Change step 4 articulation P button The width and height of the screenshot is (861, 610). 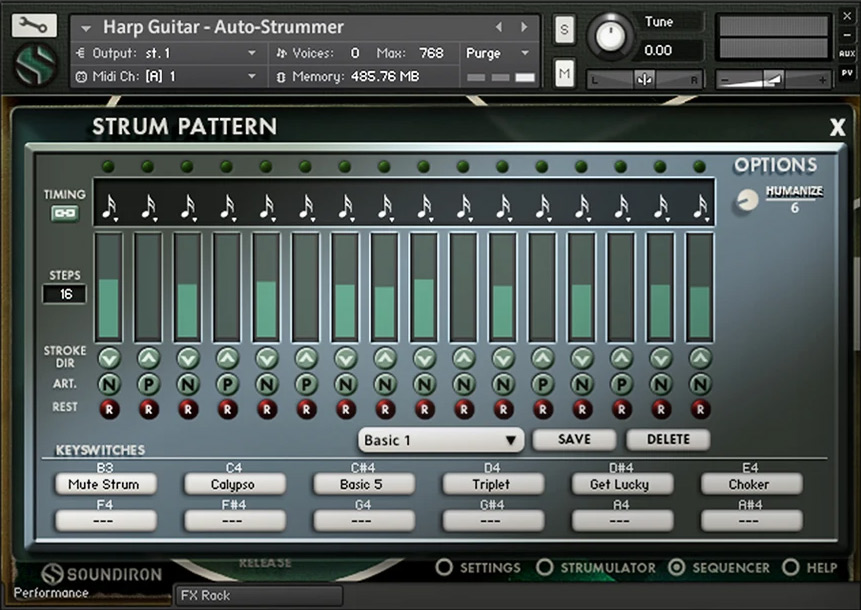[x=227, y=384]
